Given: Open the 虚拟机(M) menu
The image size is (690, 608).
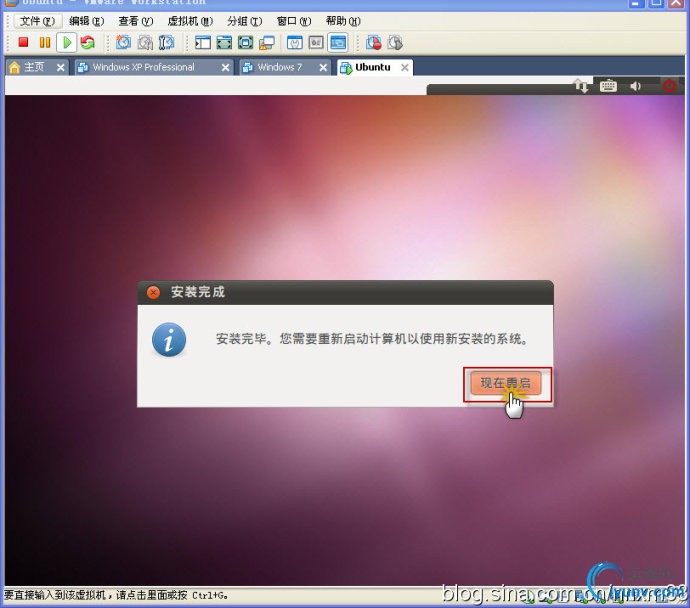Looking at the screenshot, I should [x=190, y=21].
